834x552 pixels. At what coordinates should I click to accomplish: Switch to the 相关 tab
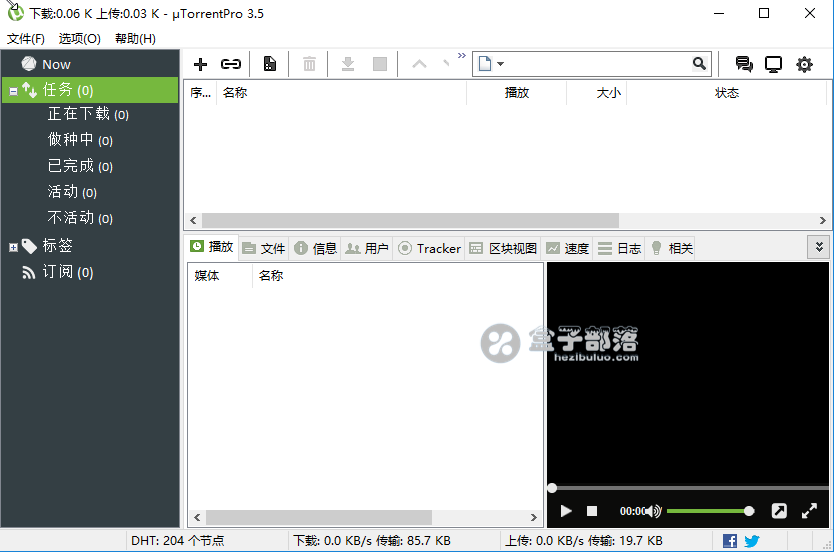pos(671,248)
